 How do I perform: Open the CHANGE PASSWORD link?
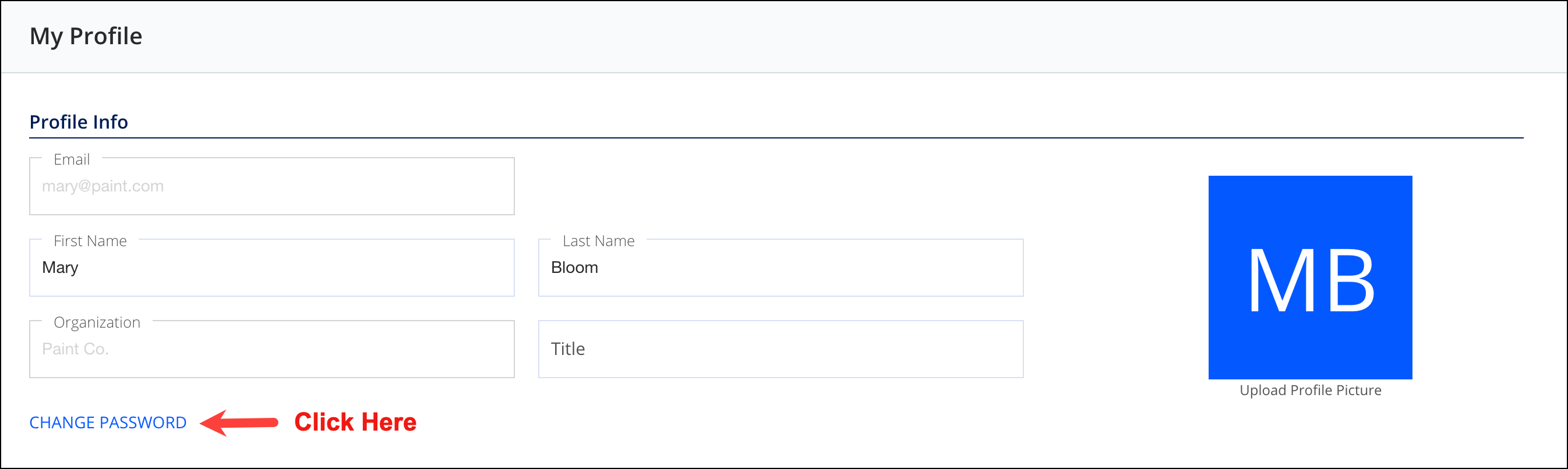pos(108,423)
